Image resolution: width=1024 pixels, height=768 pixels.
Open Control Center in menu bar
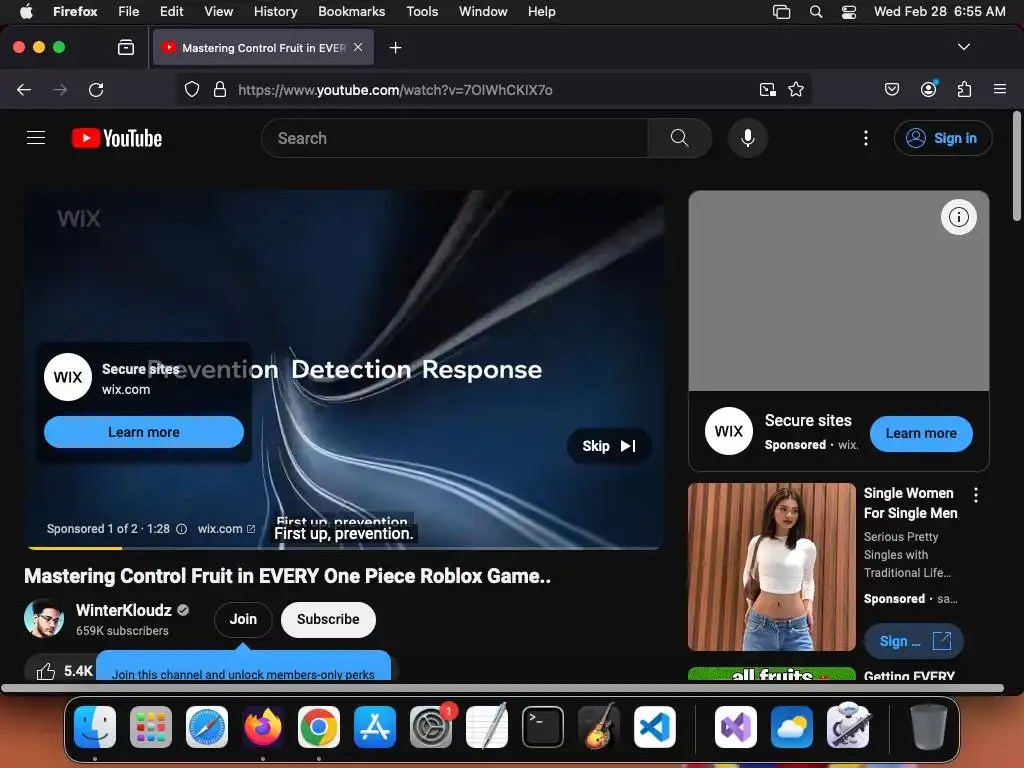(x=848, y=11)
